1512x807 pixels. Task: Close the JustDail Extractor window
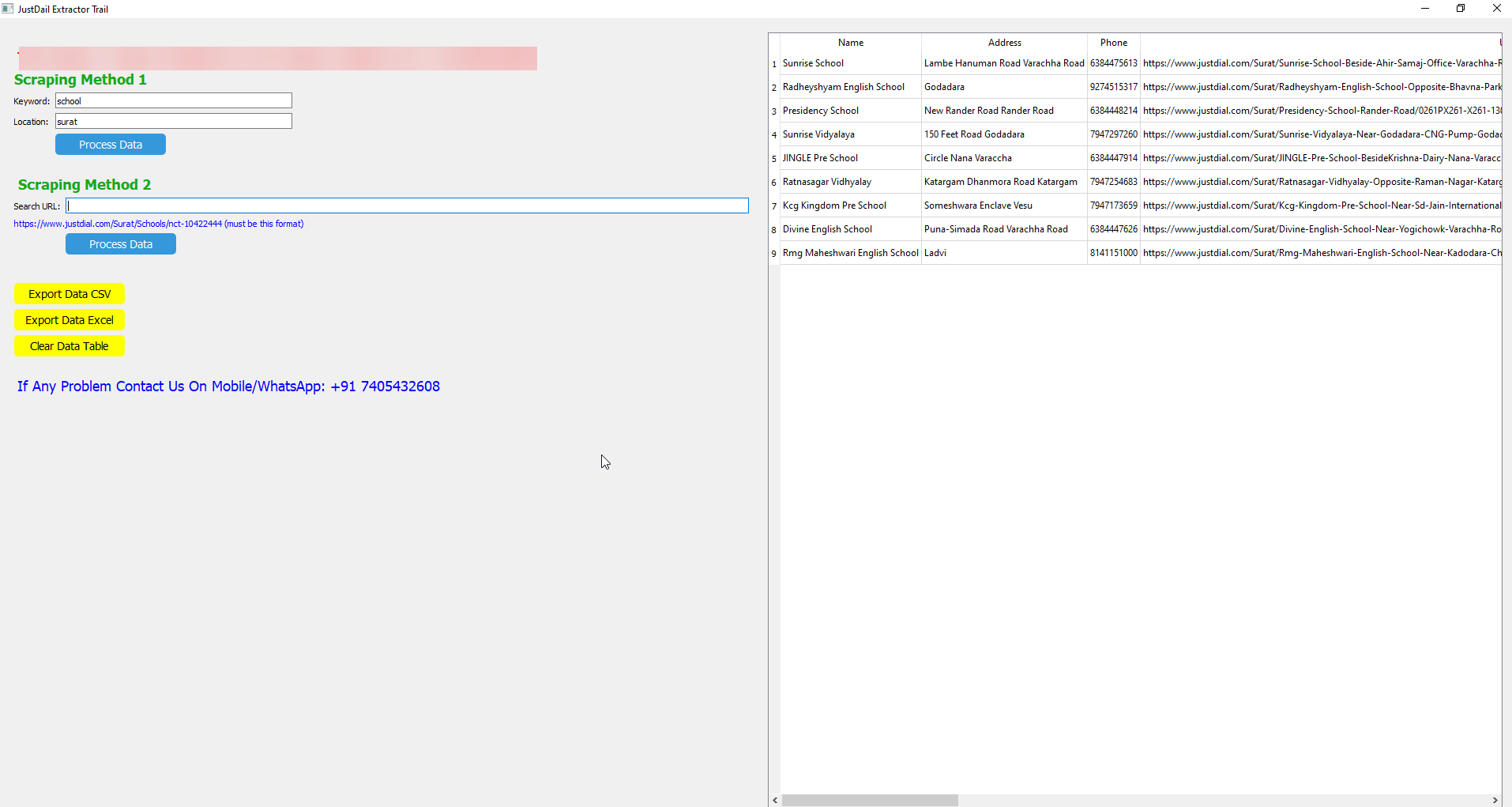pos(1496,9)
